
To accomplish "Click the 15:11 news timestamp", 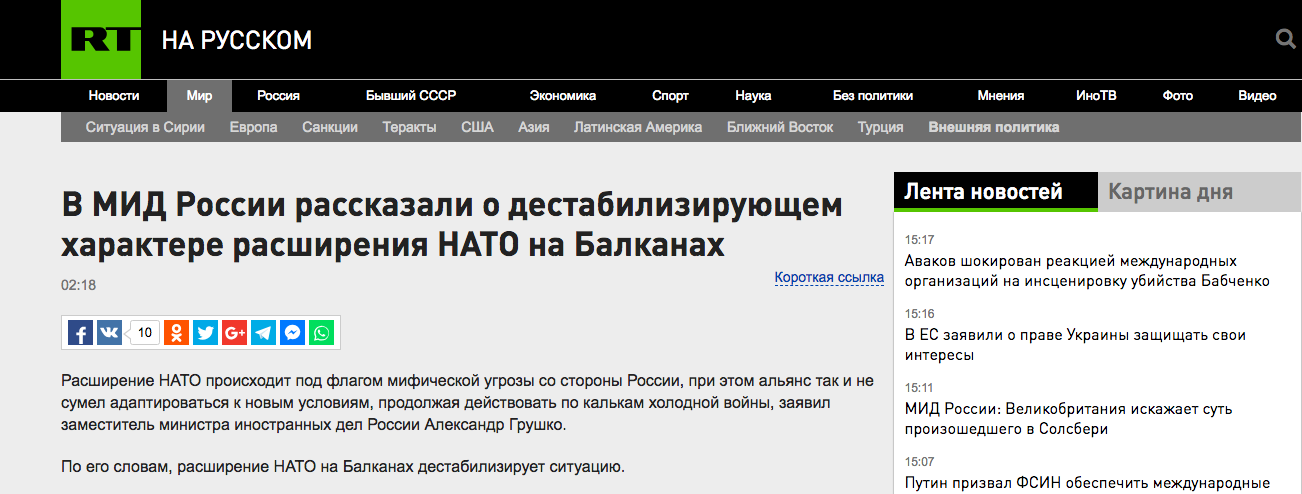I will click(x=919, y=388).
